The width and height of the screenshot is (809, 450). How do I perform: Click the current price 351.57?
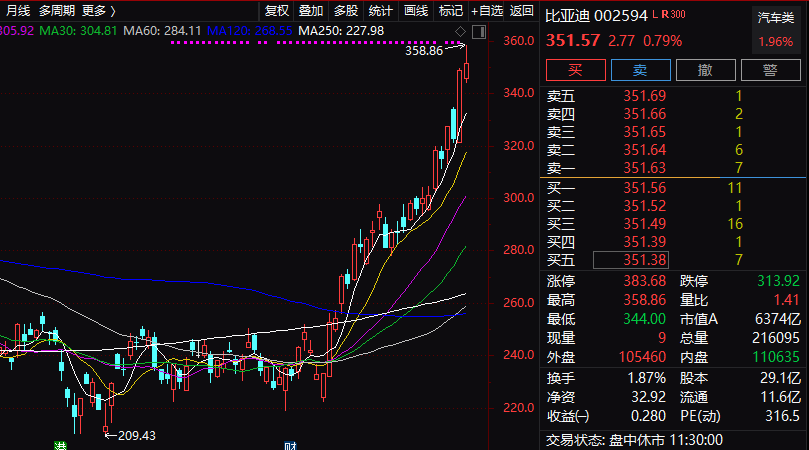(x=573, y=40)
